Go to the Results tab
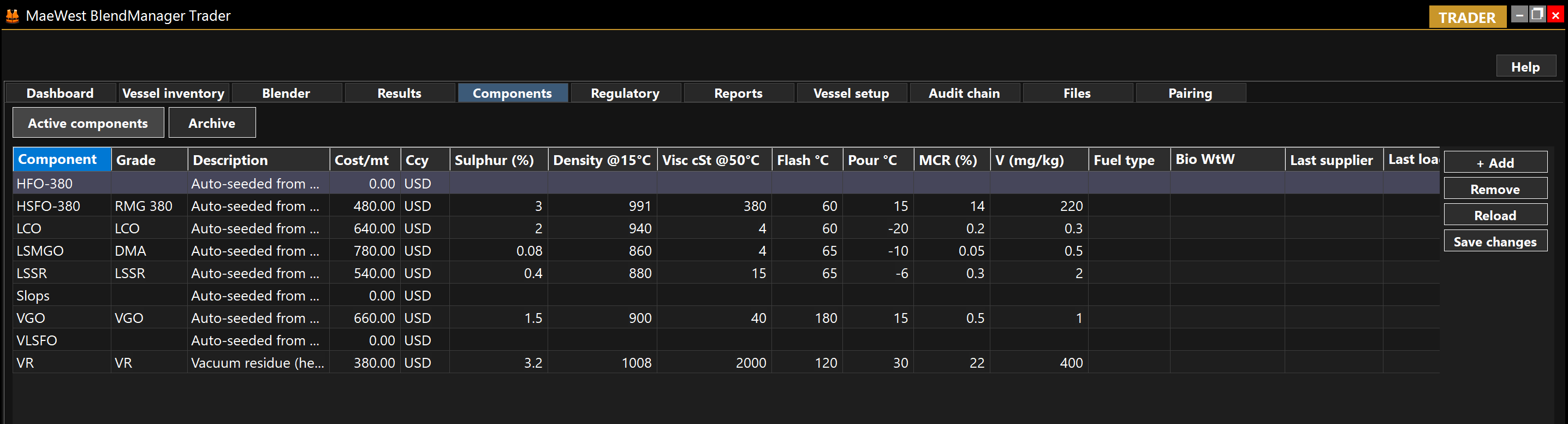The height and width of the screenshot is (424, 1568). 399,93
